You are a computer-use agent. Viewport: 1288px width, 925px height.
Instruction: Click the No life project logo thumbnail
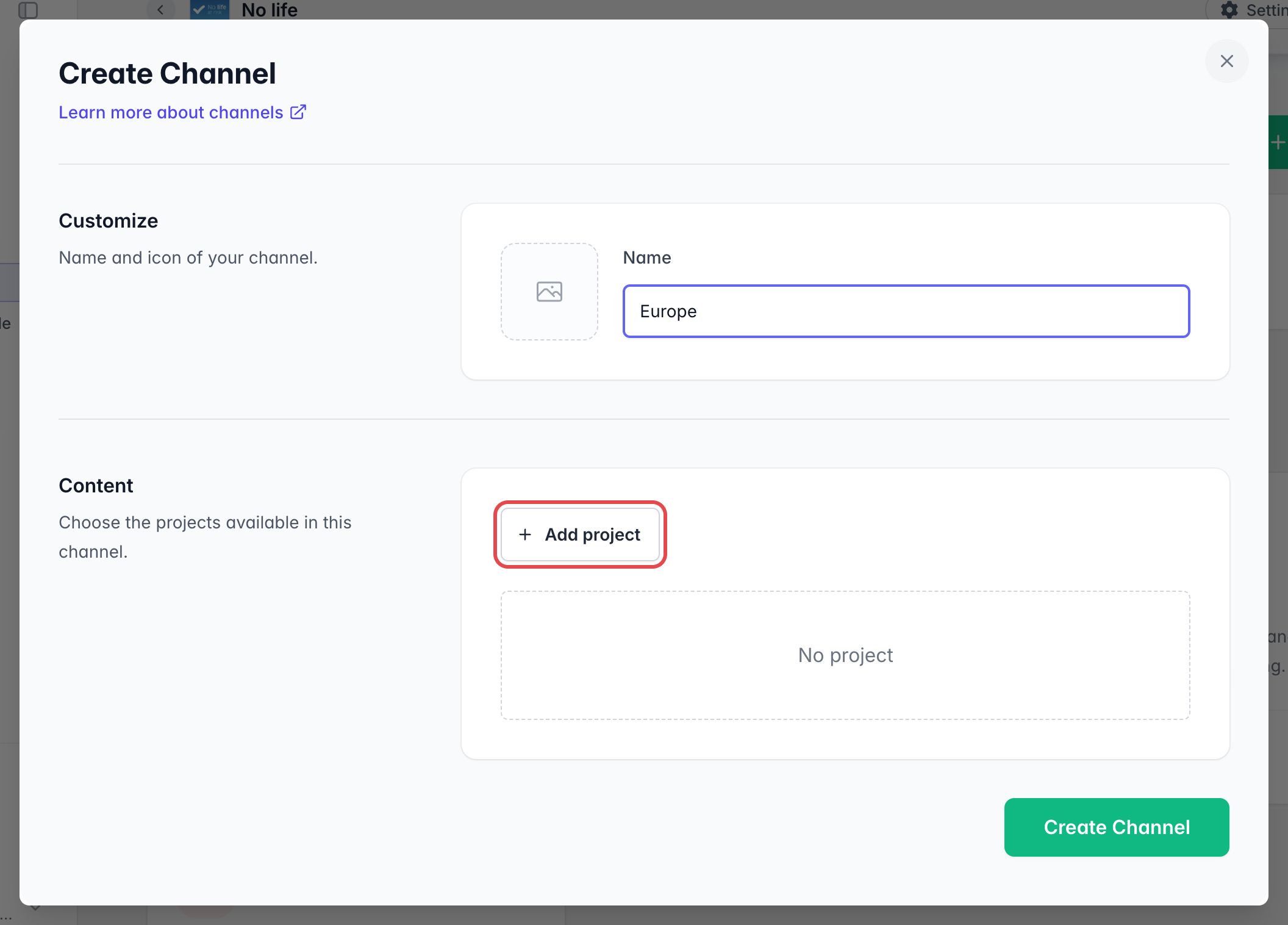tap(209, 10)
